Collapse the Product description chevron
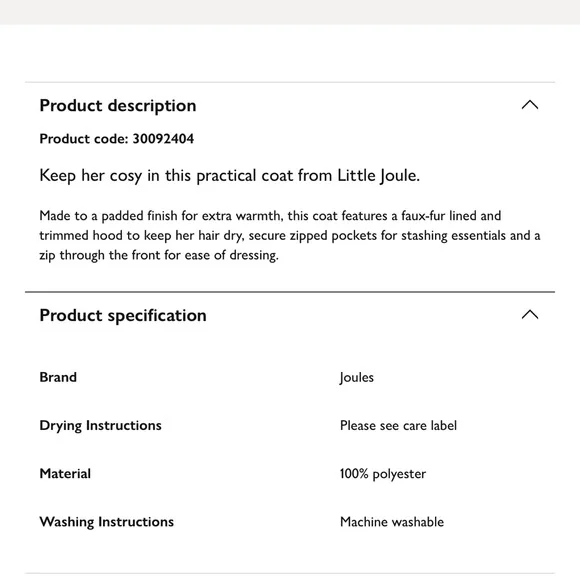580x580 pixels. (530, 105)
